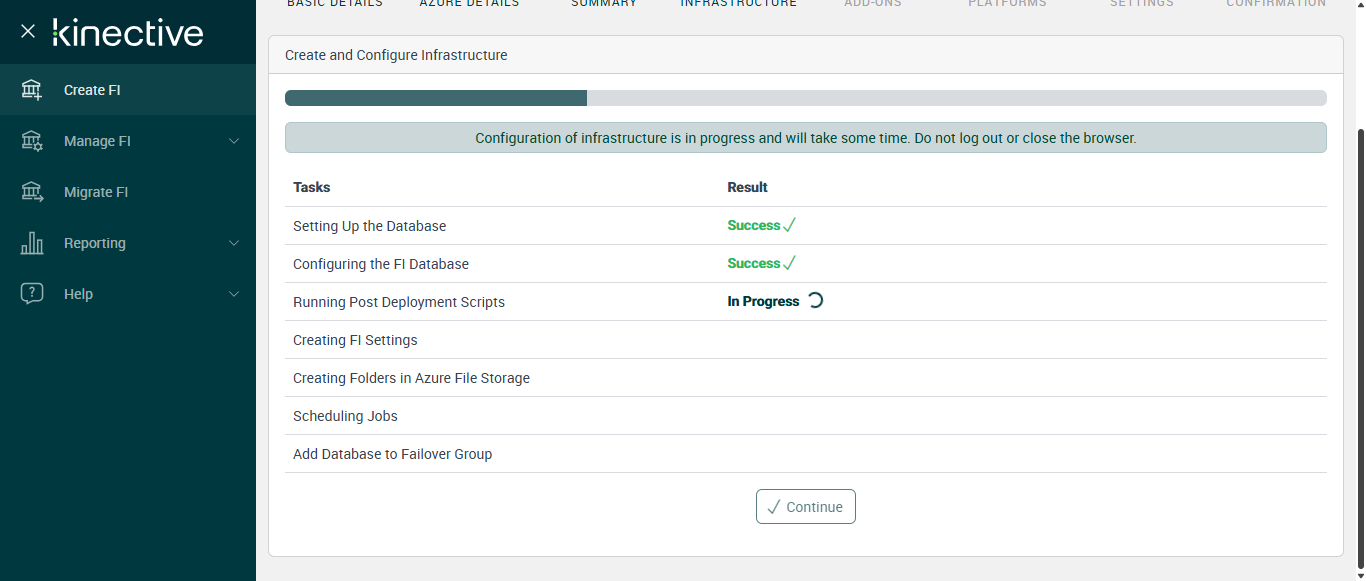Click the infrastructure configuration progress bar
The image size is (1366, 581).
pos(805,98)
